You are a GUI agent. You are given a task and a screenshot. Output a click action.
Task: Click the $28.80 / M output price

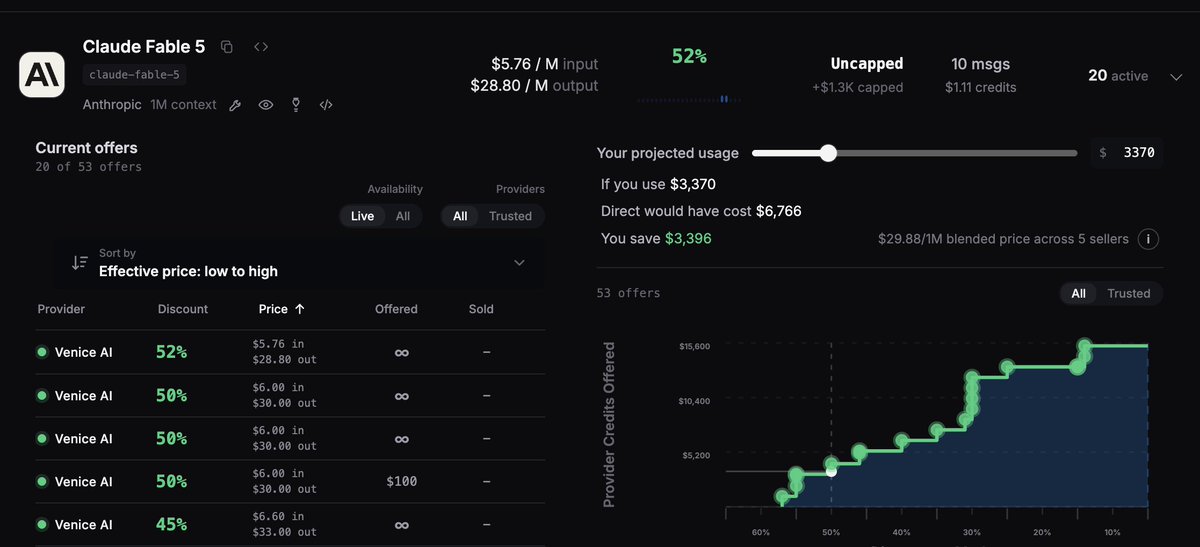(534, 86)
